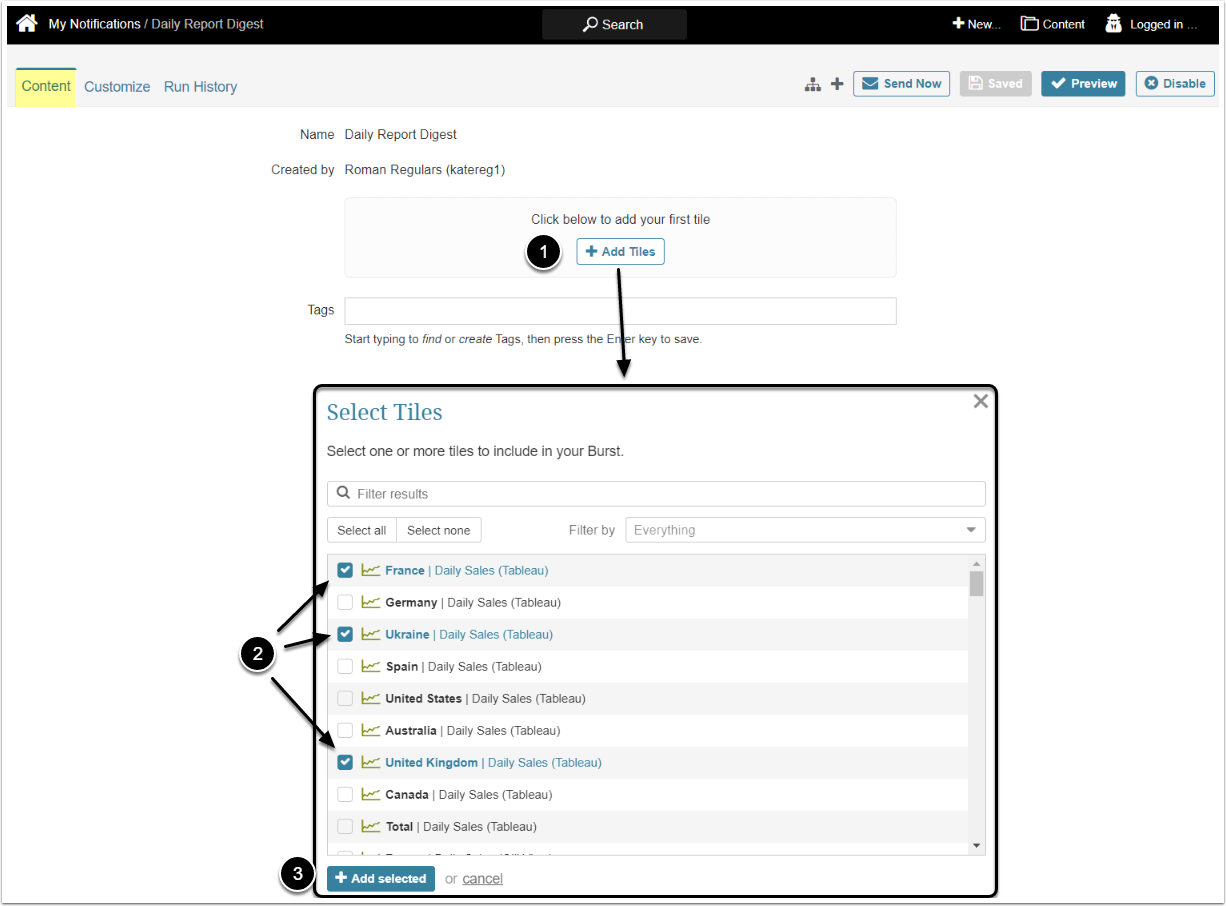Check the Germany Daily Sales checkbox

point(345,602)
